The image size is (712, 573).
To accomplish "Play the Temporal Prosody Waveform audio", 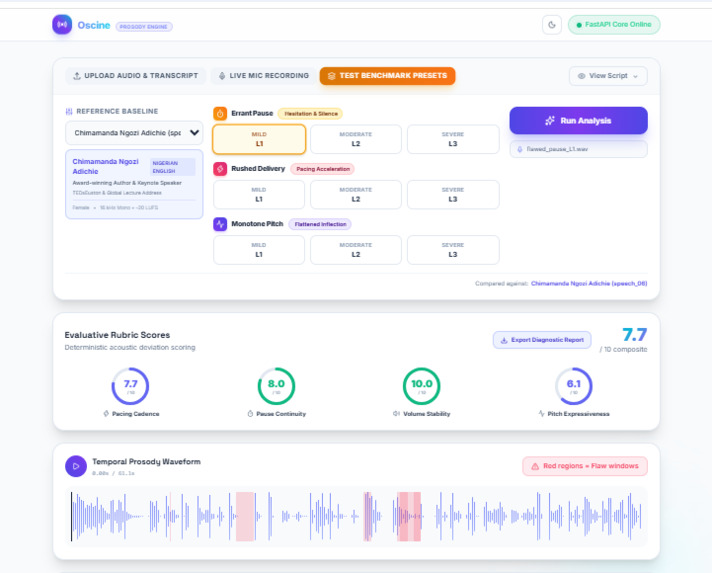I will click(76, 466).
